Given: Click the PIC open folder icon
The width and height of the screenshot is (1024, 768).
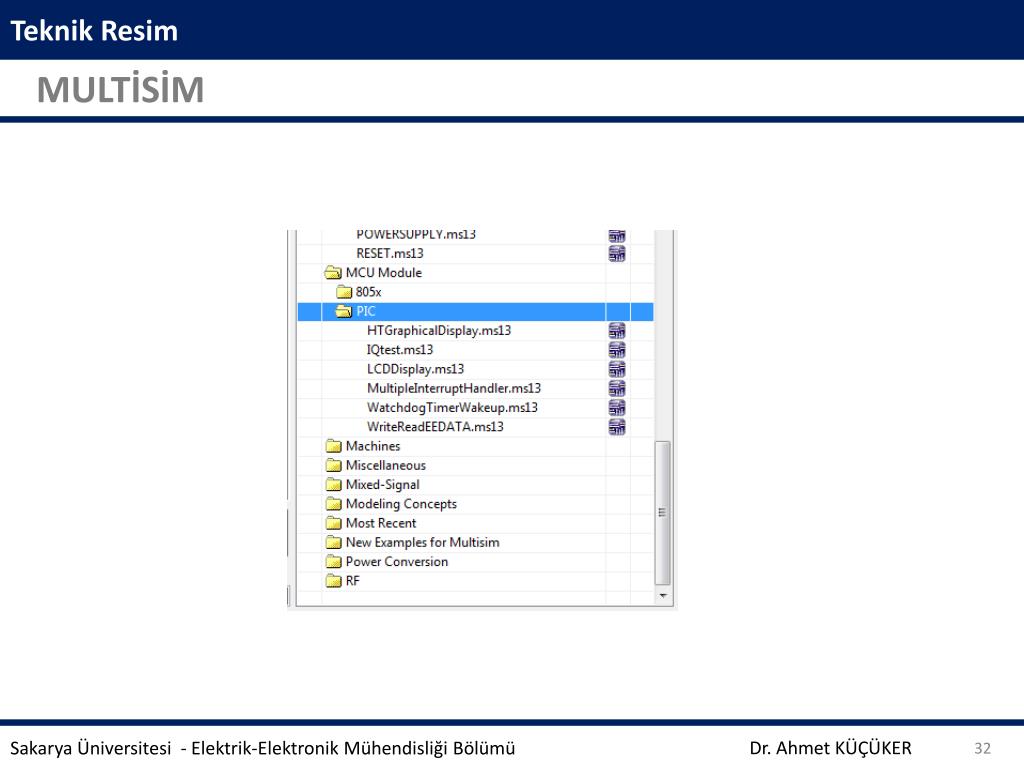Looking at the screenshot, I should coord(344,312).
